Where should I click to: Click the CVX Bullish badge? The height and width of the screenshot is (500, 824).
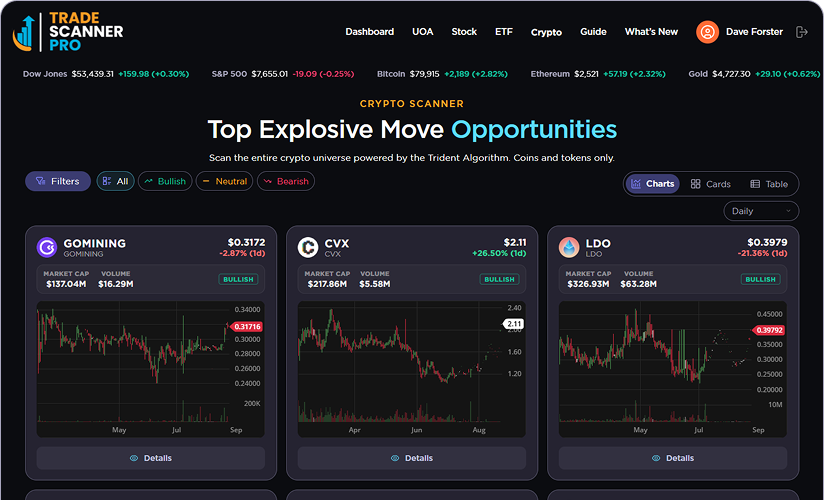coord(499,279)
